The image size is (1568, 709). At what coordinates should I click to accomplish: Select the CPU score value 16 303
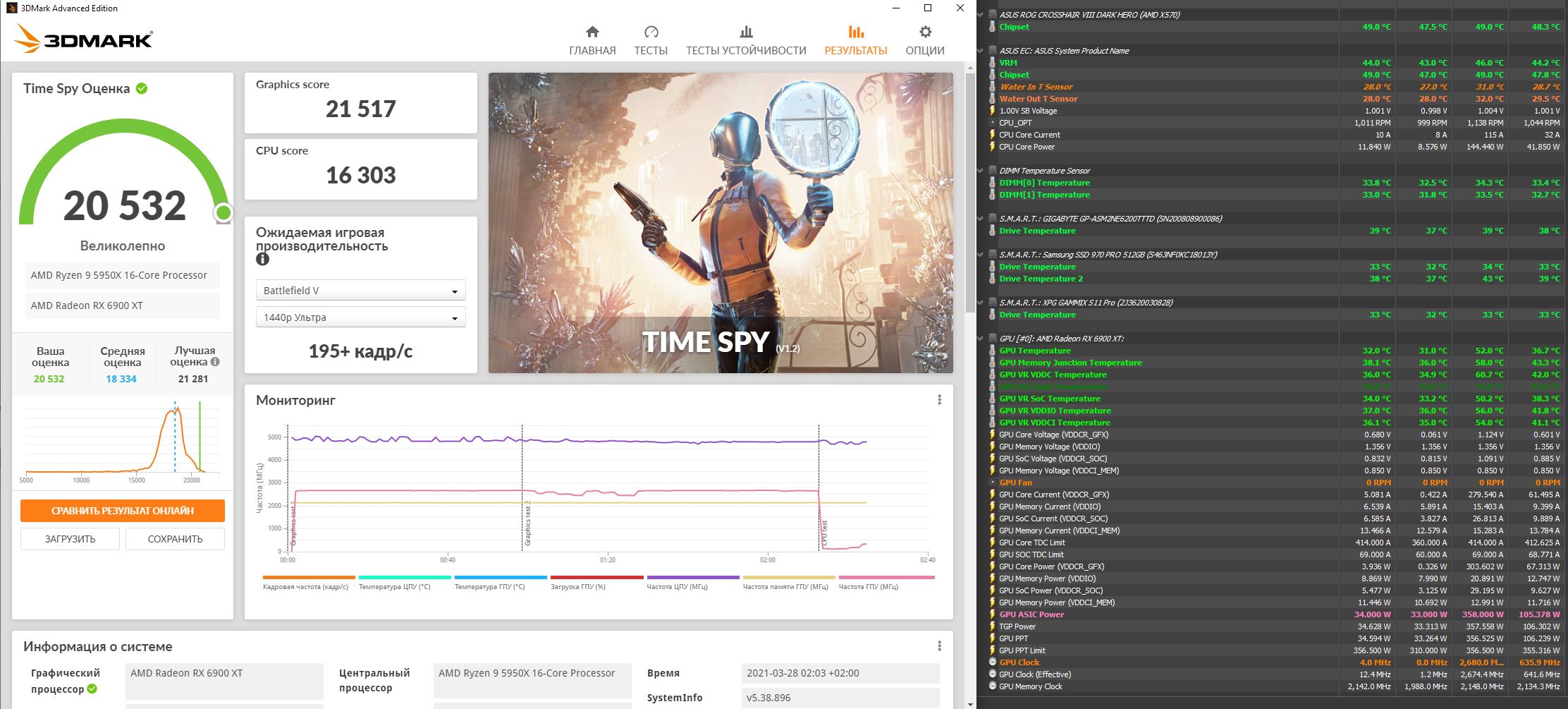click(360, 175)
